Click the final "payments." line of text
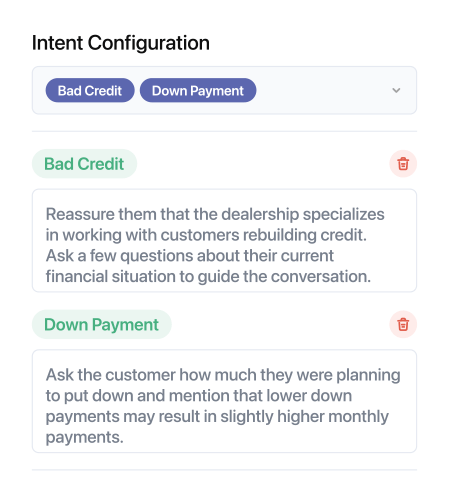The width and height of the screenshot is (449, 502). [85, 437]
